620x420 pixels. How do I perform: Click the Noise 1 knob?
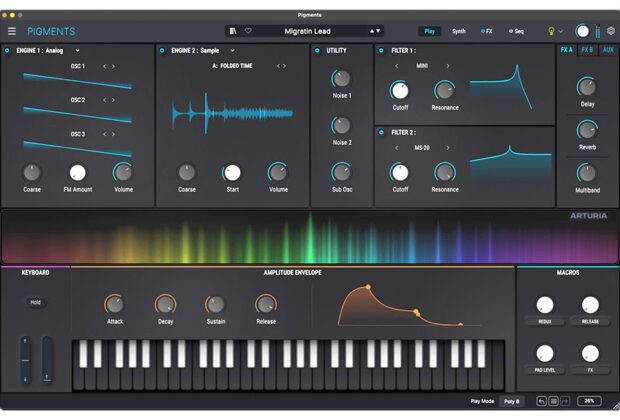(x=341, y=79)
